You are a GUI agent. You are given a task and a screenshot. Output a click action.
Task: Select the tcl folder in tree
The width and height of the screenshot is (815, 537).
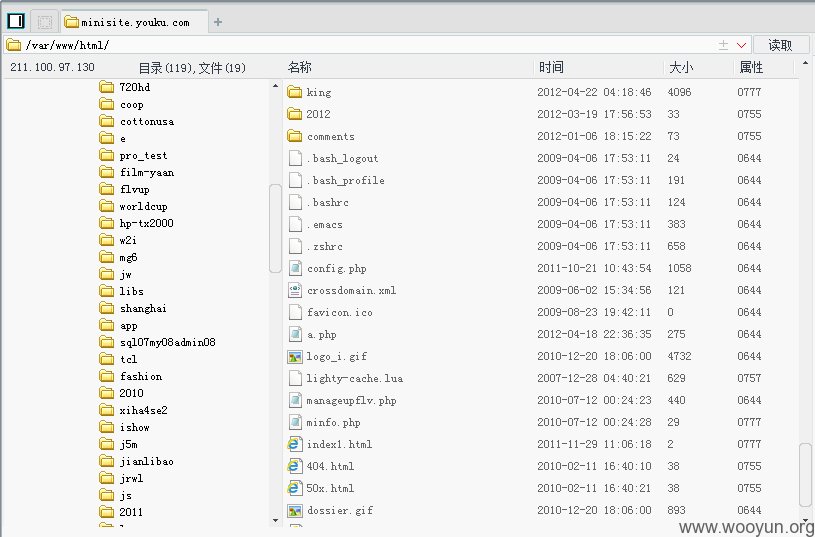pos(118,359)
